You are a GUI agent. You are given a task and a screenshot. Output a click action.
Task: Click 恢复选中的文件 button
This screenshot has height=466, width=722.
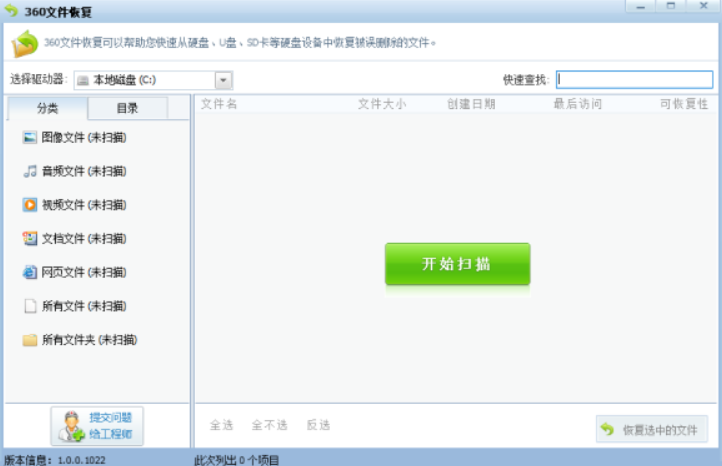[x=652, y=429]
